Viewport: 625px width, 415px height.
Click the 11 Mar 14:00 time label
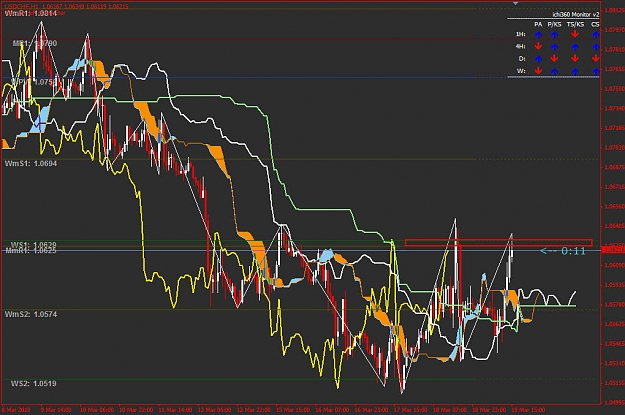175,410
